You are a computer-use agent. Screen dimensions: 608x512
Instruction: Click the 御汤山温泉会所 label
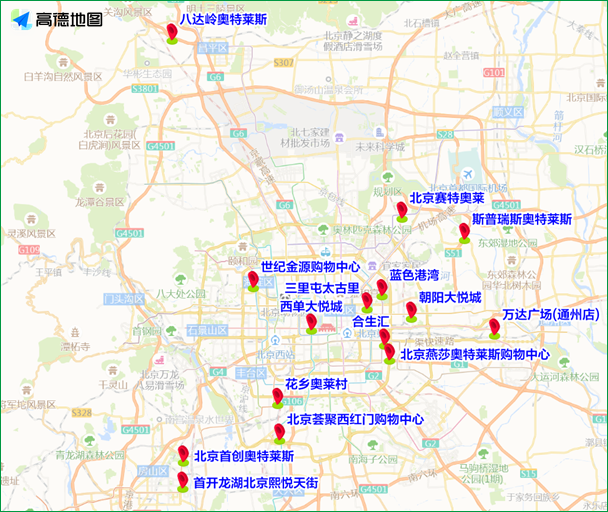328,90
